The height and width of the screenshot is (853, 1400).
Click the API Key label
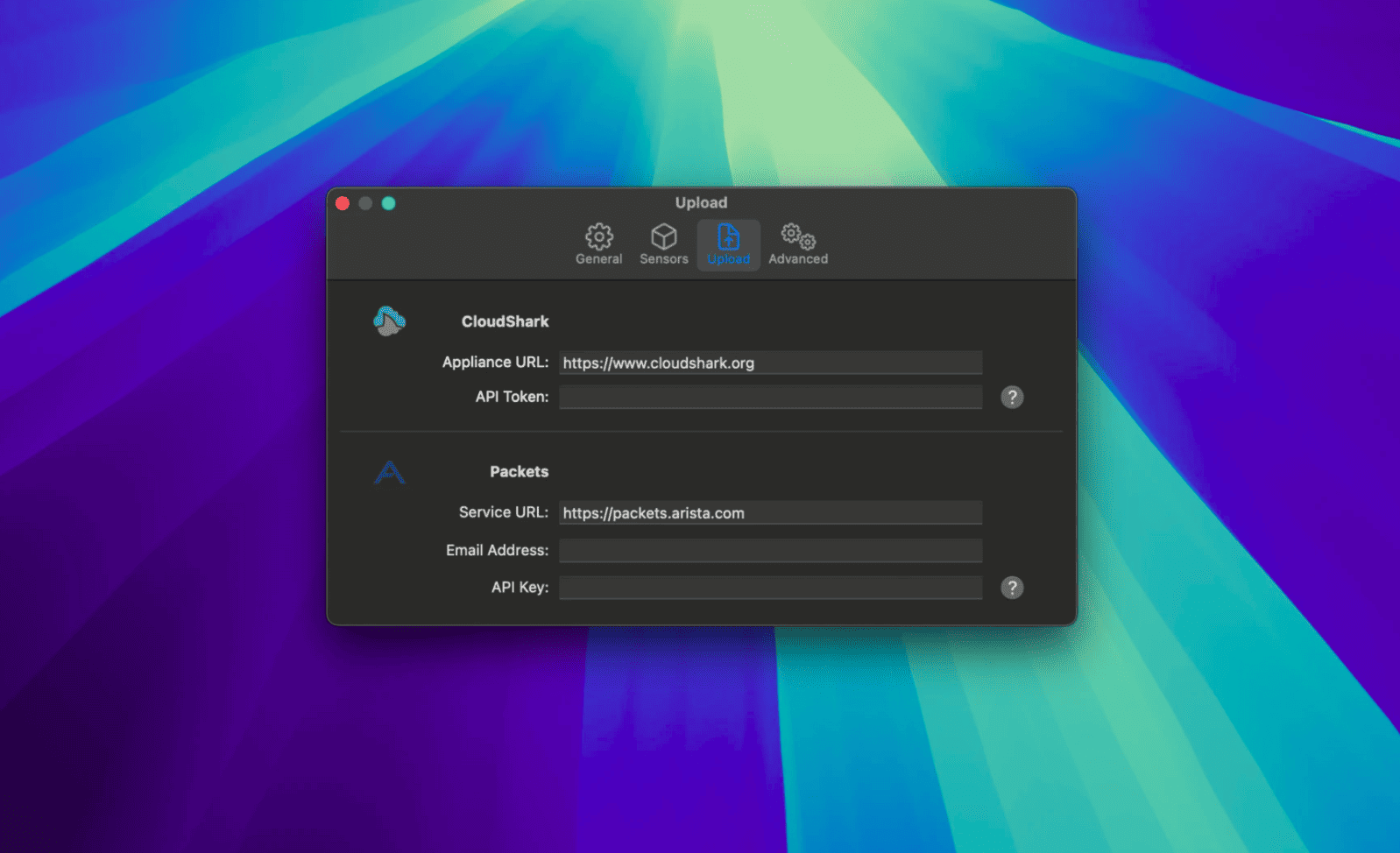click(520, 588)
